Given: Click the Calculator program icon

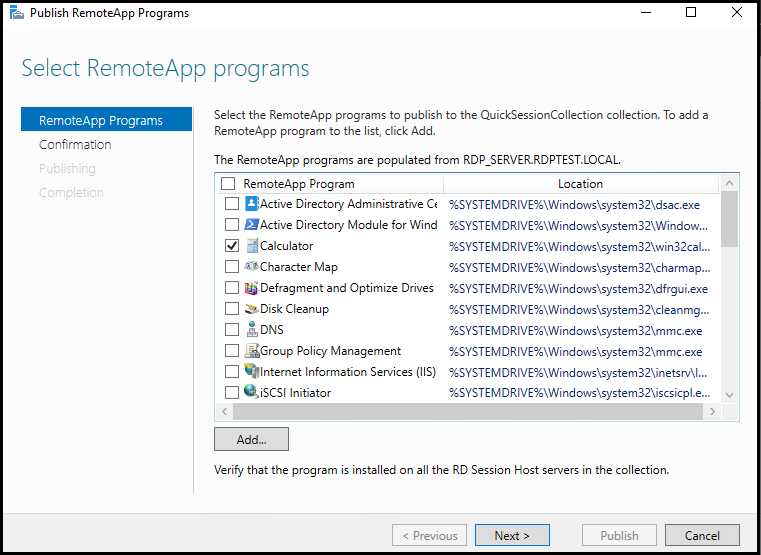Looking at the screenshot, I should [251, 245].
